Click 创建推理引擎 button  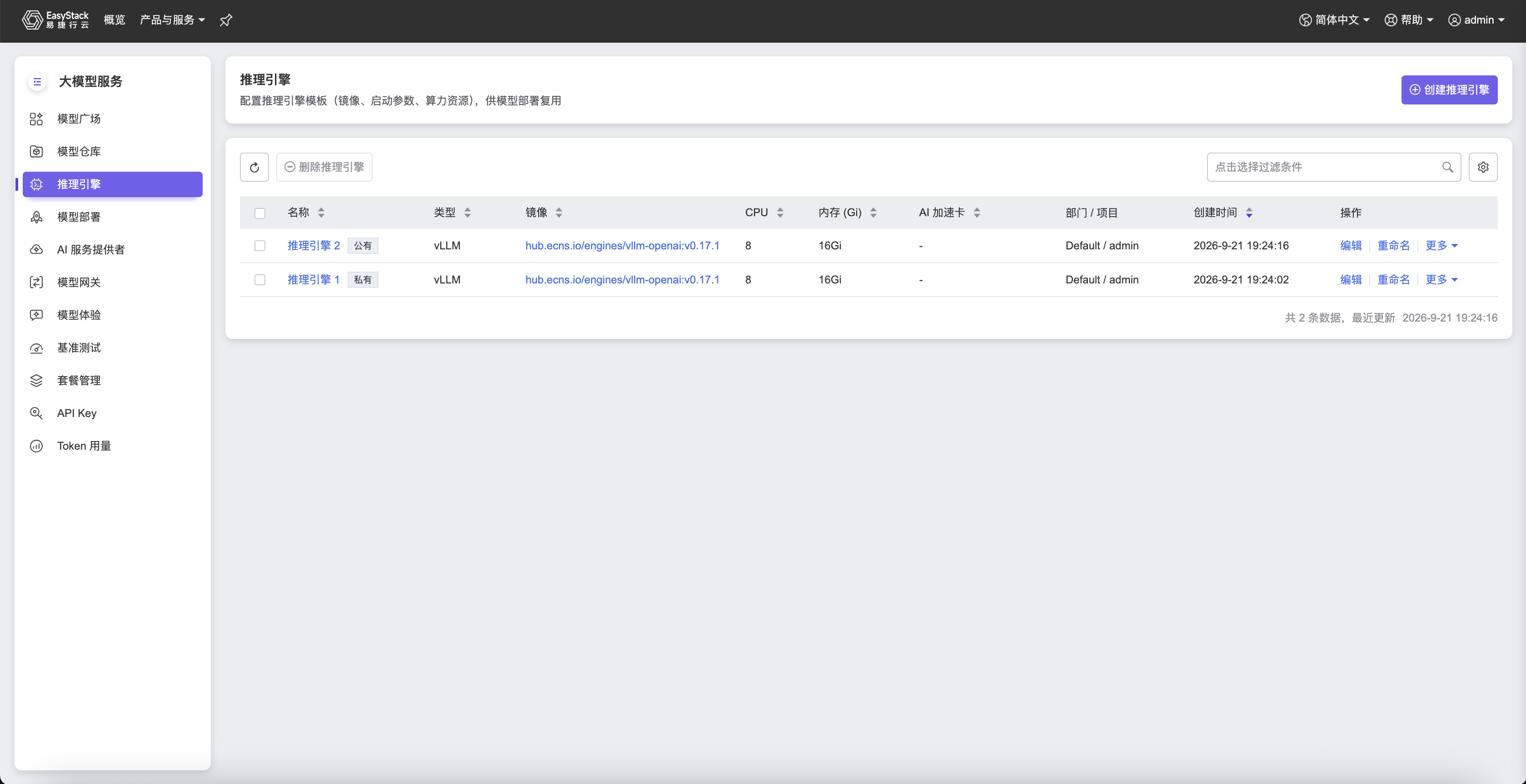pyautogui.click(x=1449, y=90)
